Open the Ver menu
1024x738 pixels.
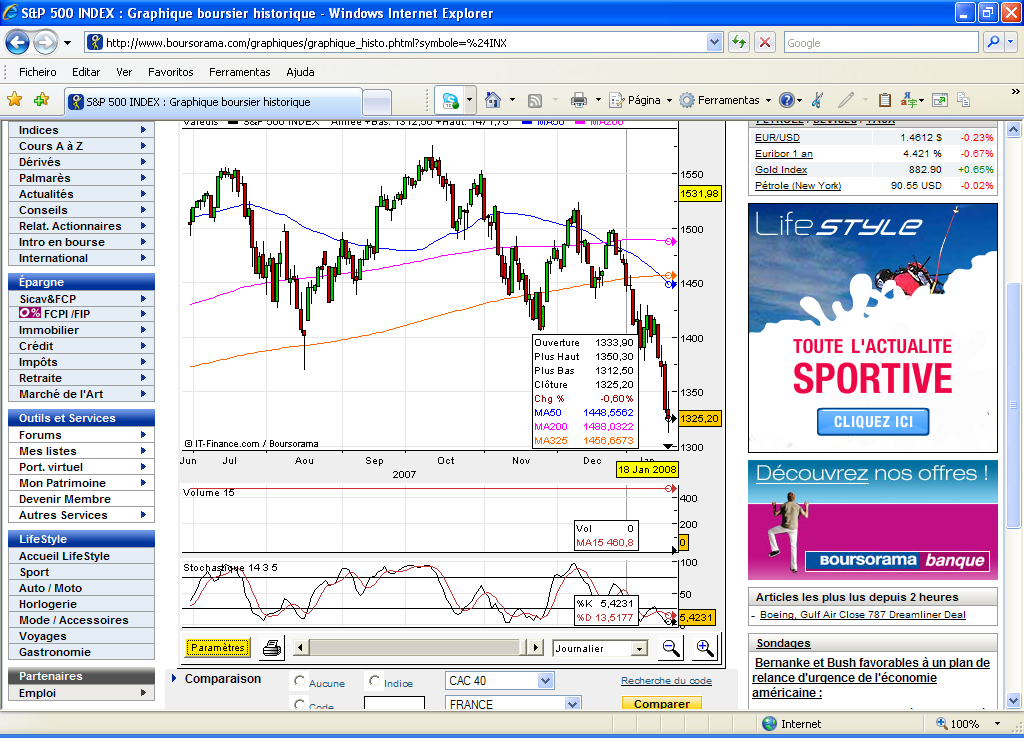click(x=124, y=72)
